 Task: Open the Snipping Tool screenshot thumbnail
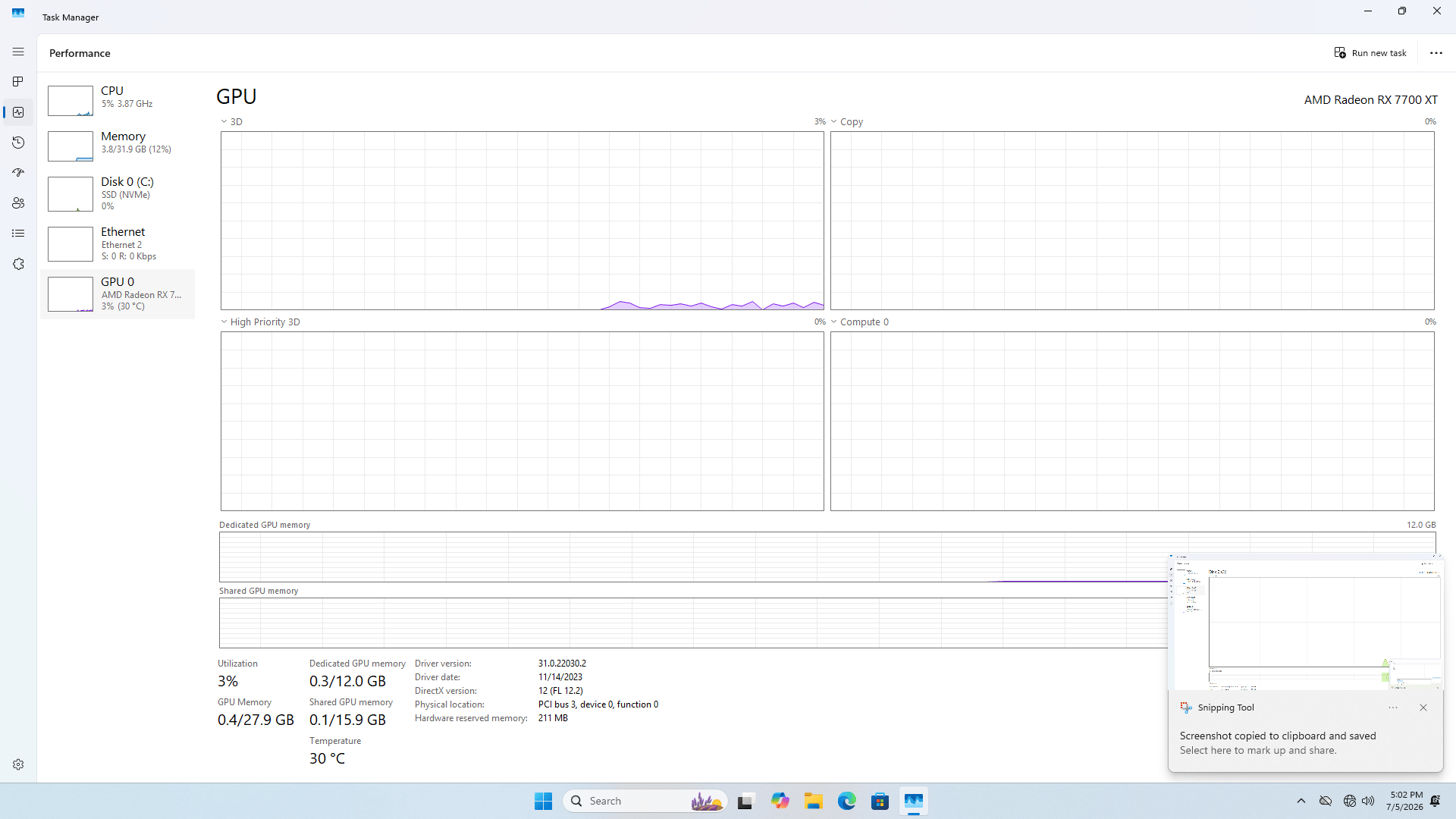(x=1306, y=623)
